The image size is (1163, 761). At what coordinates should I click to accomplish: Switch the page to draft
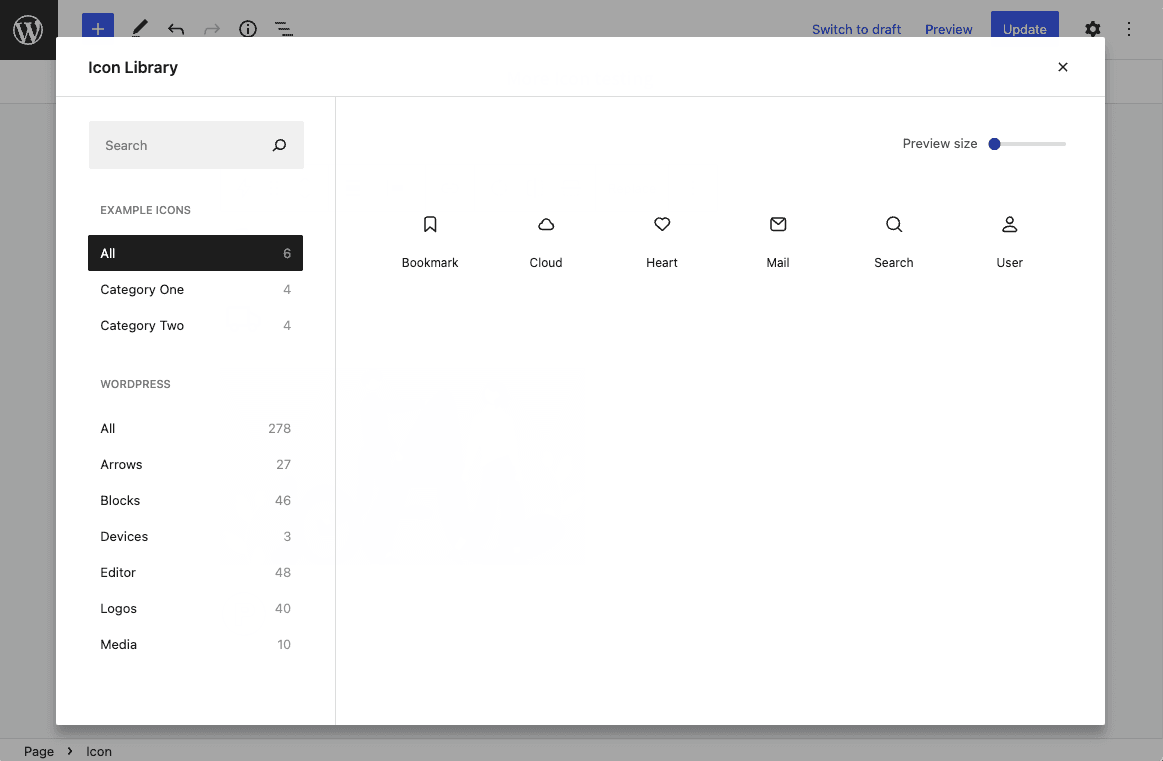click(x=856, y=29)
